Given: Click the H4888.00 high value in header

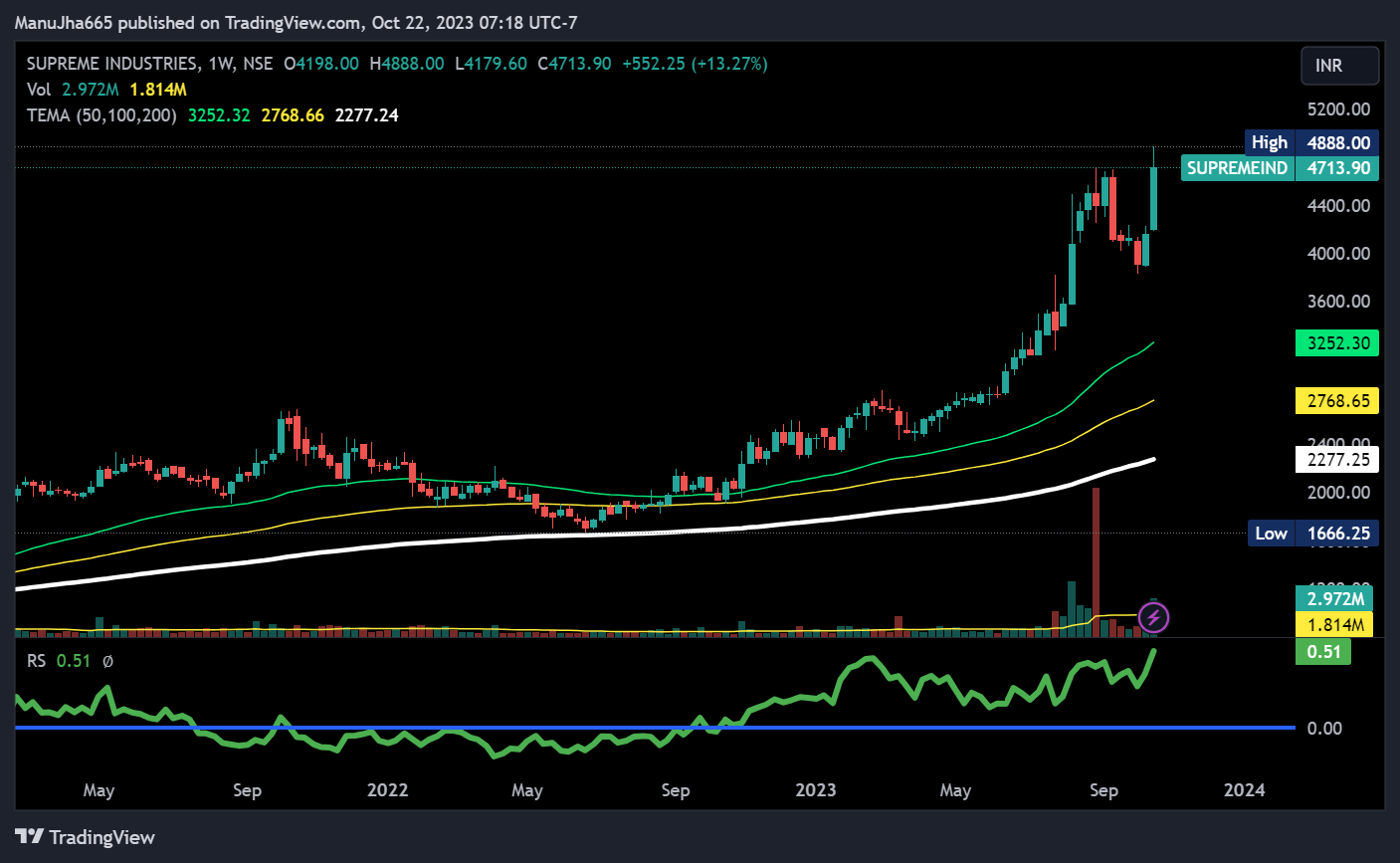Looking at the screenshot, I should (407, 64).
